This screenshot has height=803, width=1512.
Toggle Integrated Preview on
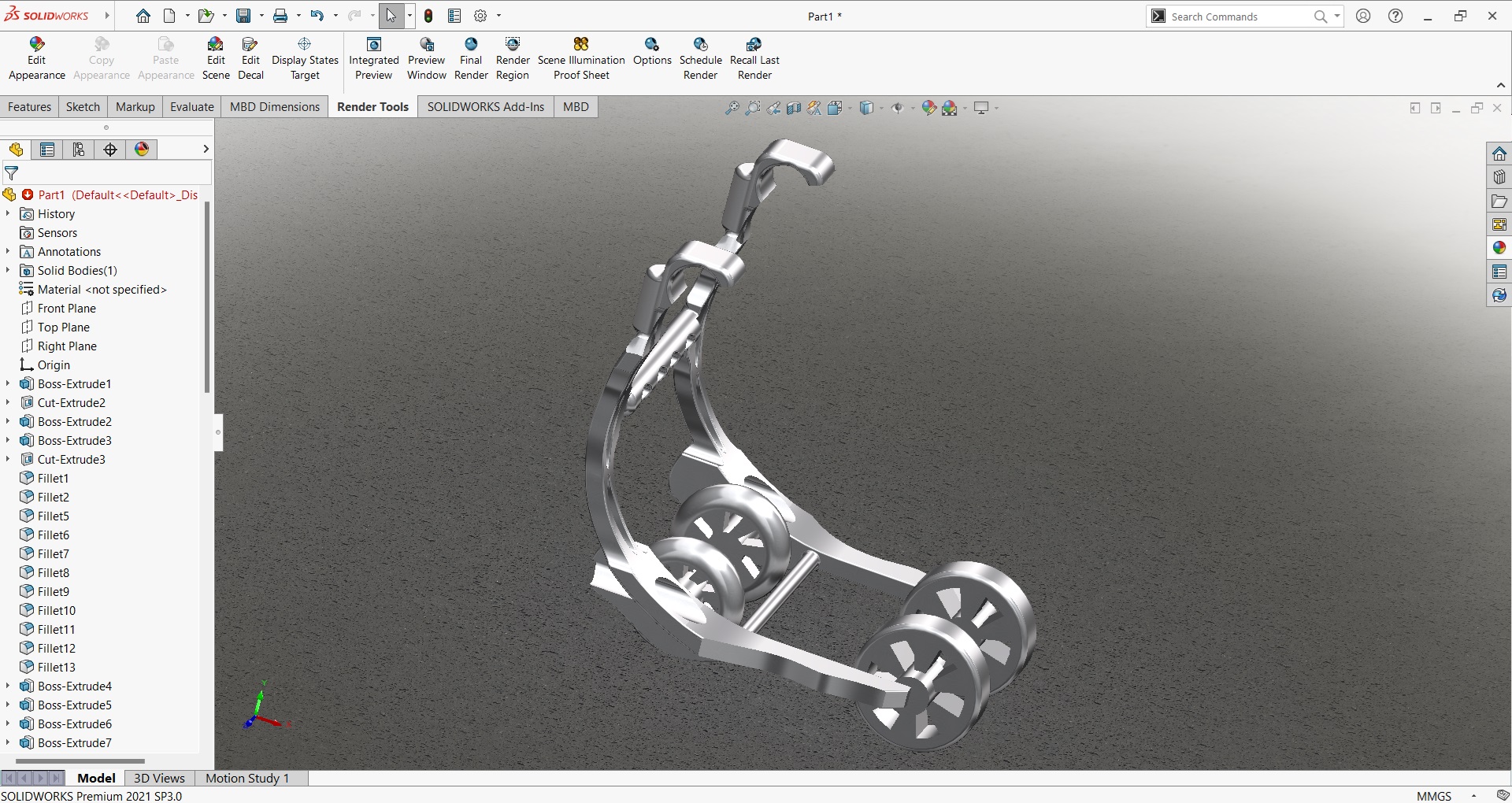click(374, 45)
